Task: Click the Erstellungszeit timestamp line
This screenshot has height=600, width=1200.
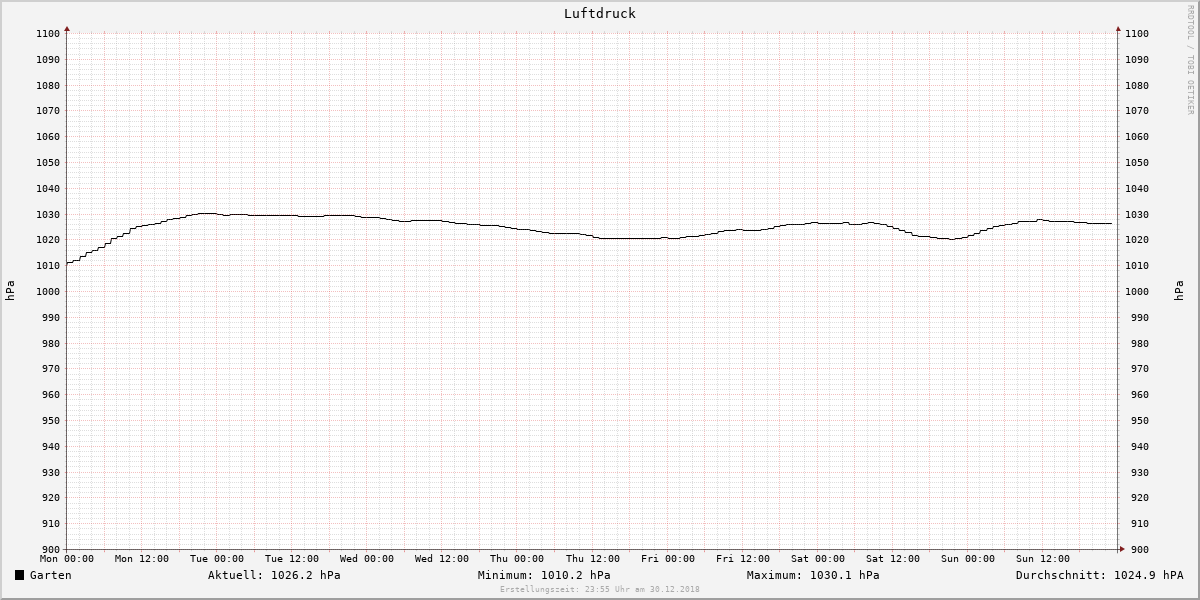Action: pos(600,589)
